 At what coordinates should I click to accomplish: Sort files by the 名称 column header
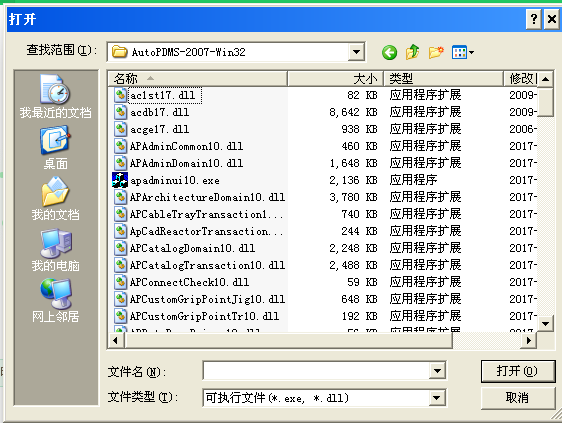tap(197, 79)
